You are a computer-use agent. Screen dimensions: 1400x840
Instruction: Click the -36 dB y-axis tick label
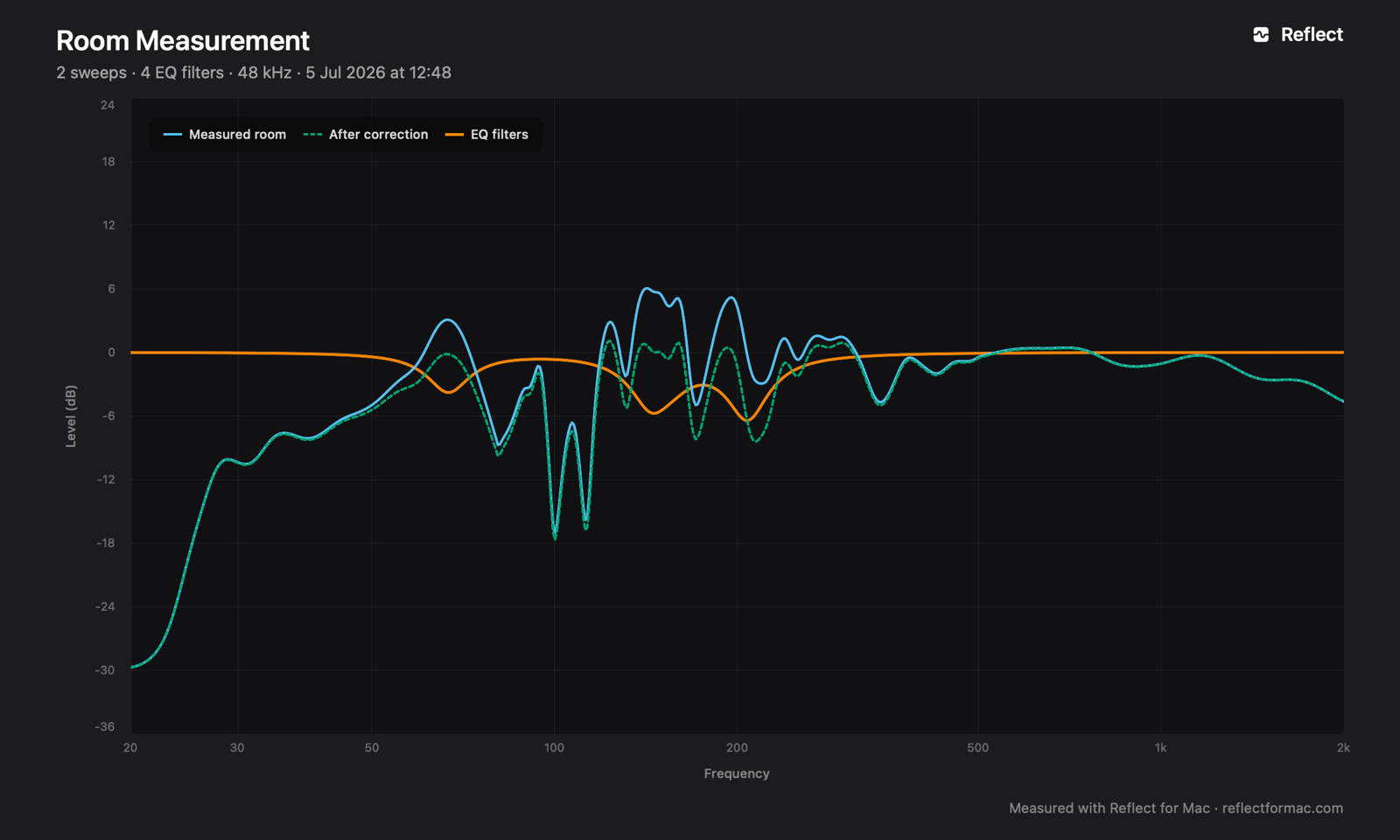tap(105, 726)
